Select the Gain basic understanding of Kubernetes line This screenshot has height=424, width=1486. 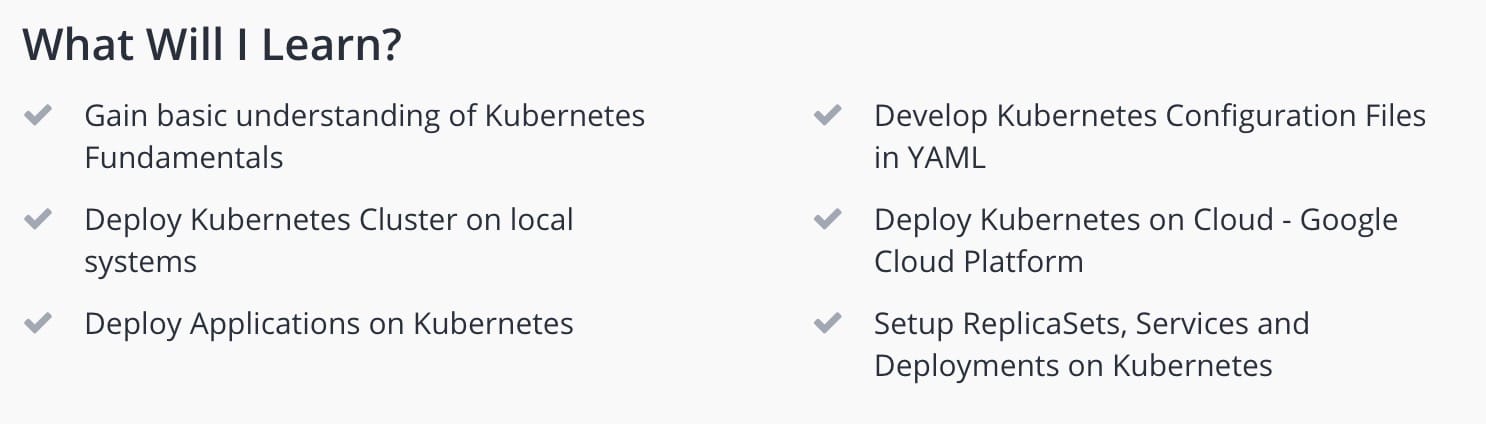pyautogui.click(x=365, y=116)
